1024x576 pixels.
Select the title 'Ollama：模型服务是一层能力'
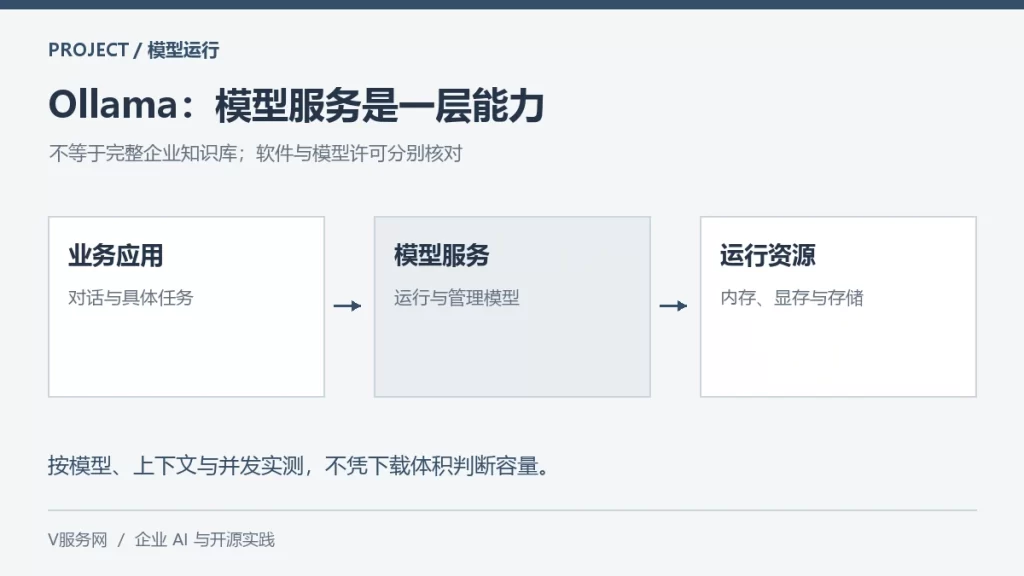(296, 106)
